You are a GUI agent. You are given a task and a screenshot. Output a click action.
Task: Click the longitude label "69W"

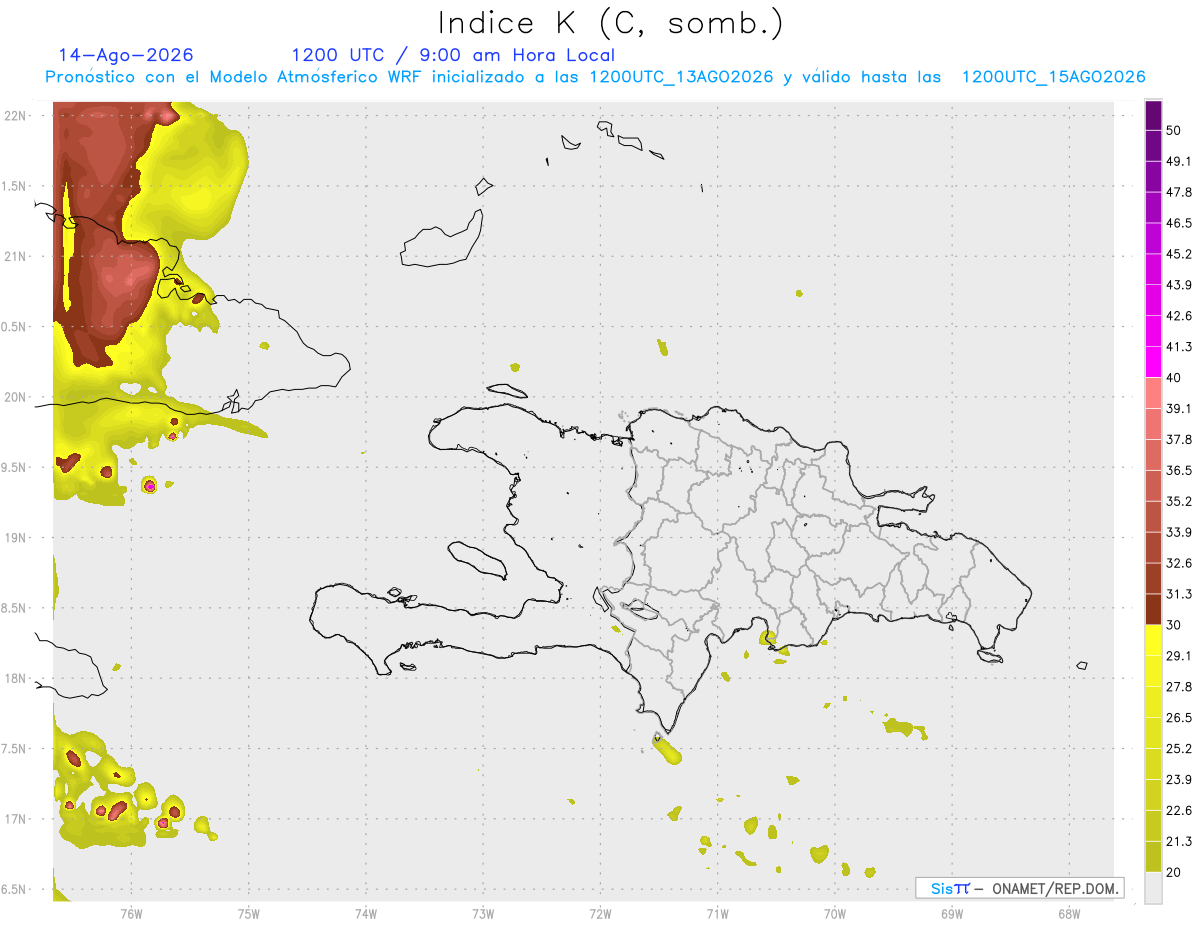coord(952,913)
